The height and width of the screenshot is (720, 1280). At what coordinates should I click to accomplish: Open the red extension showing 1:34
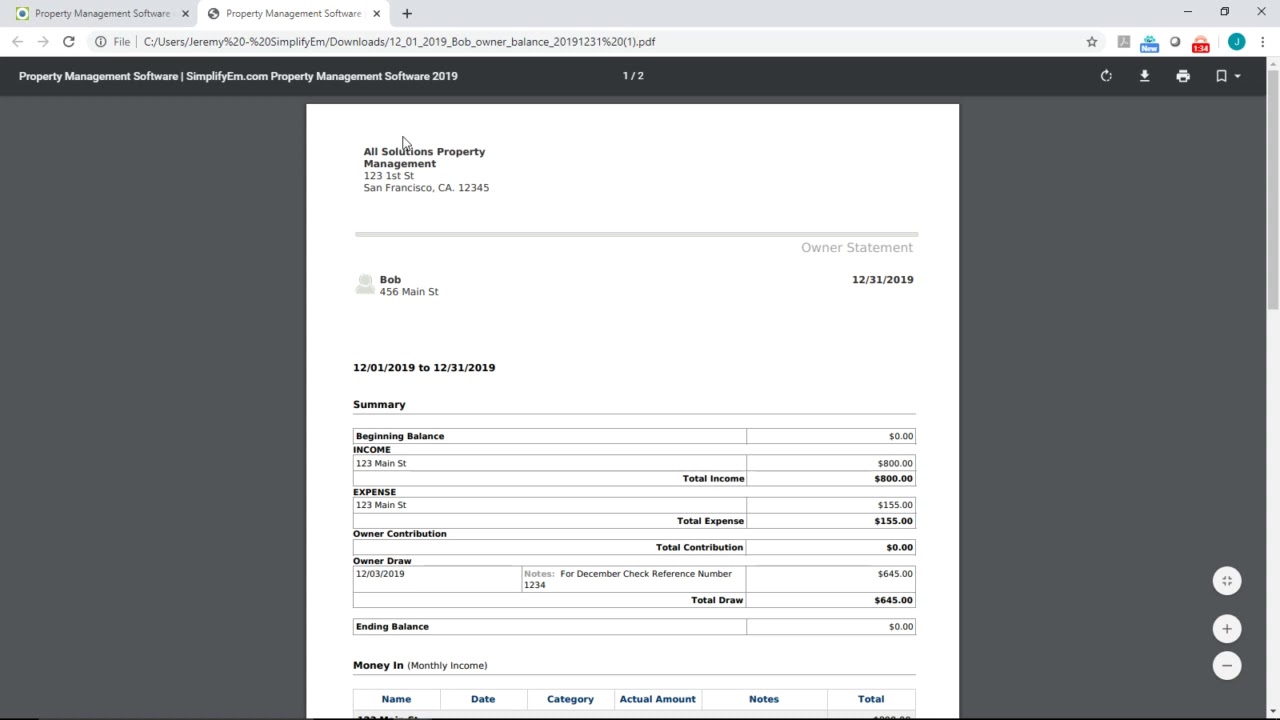pyautogui.click(x=1201, y=43)
